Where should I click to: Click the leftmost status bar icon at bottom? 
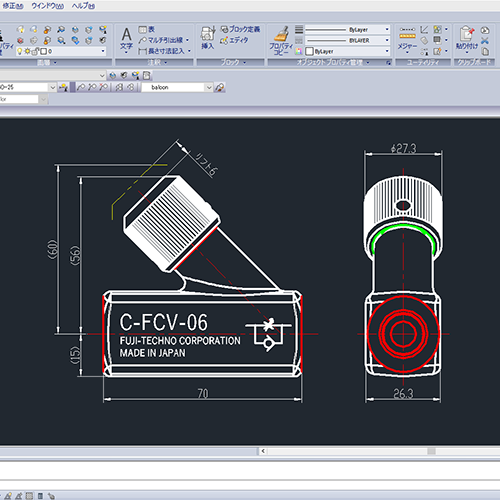point(8,496)
